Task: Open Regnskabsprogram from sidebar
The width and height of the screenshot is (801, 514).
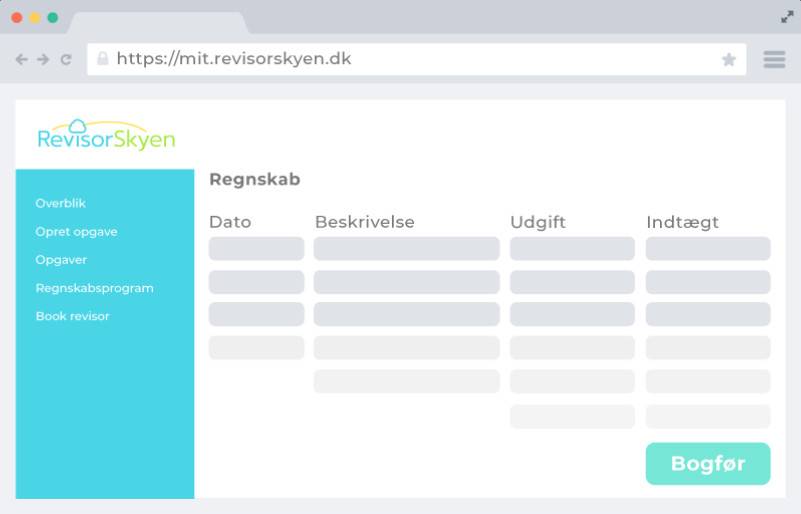Action: [94, 288]
